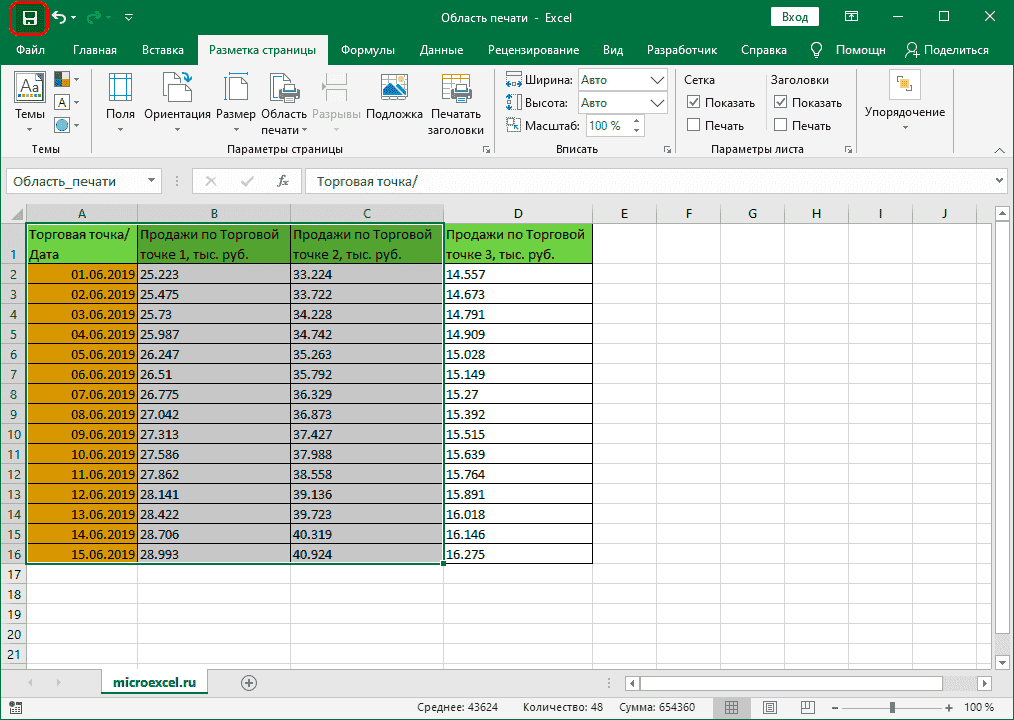
Task: Click the Undo arrow icon
Action: click(60, 18)
